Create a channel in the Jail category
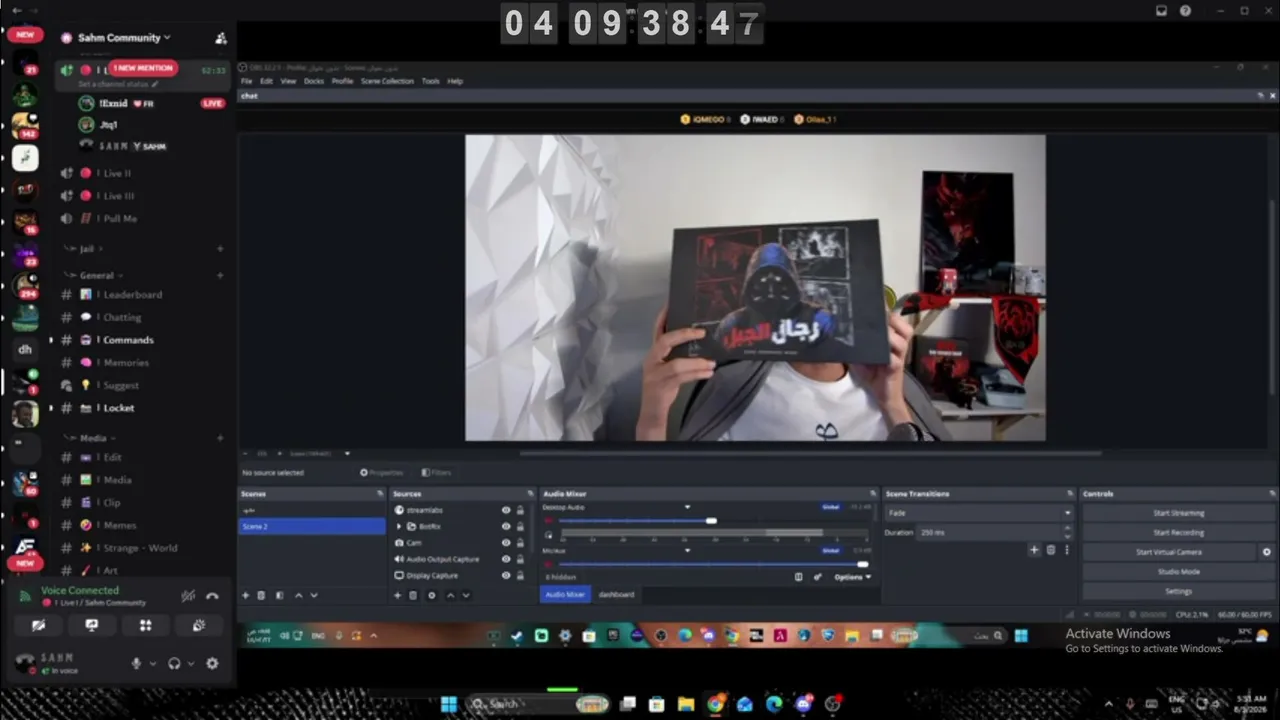Image resolution: width=1280 pixels, height=720 pixels. tap(220, 248)
